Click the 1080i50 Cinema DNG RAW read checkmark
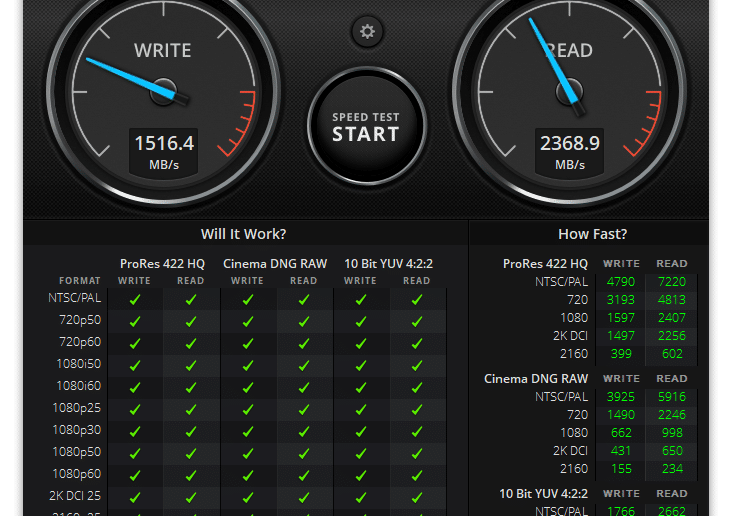The image size is (732, 516). [x=304, y=365]
